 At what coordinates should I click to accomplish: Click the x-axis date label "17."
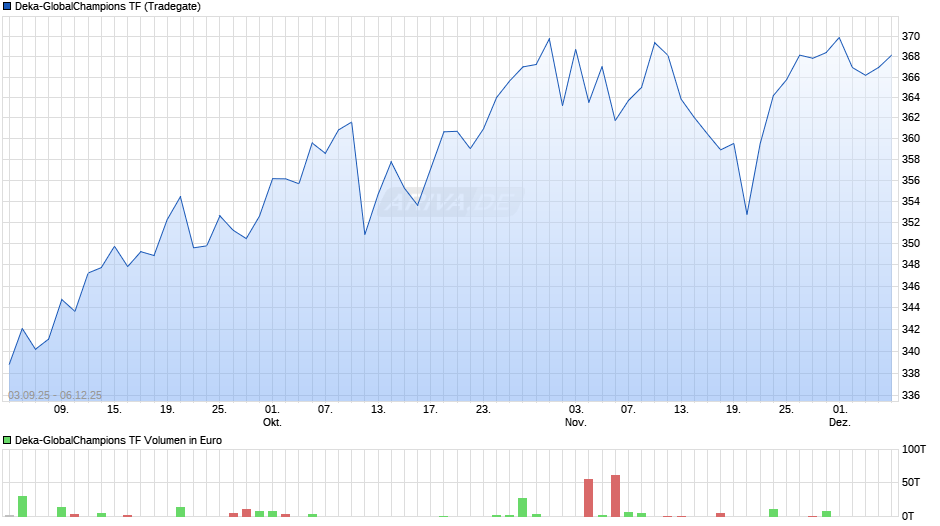pos(430,410)
